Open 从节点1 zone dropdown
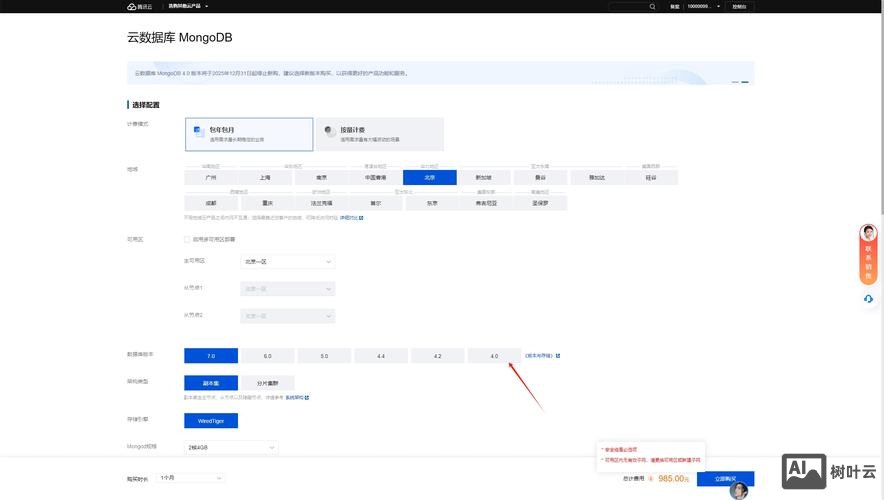884x500 pixels. [288, 289]
